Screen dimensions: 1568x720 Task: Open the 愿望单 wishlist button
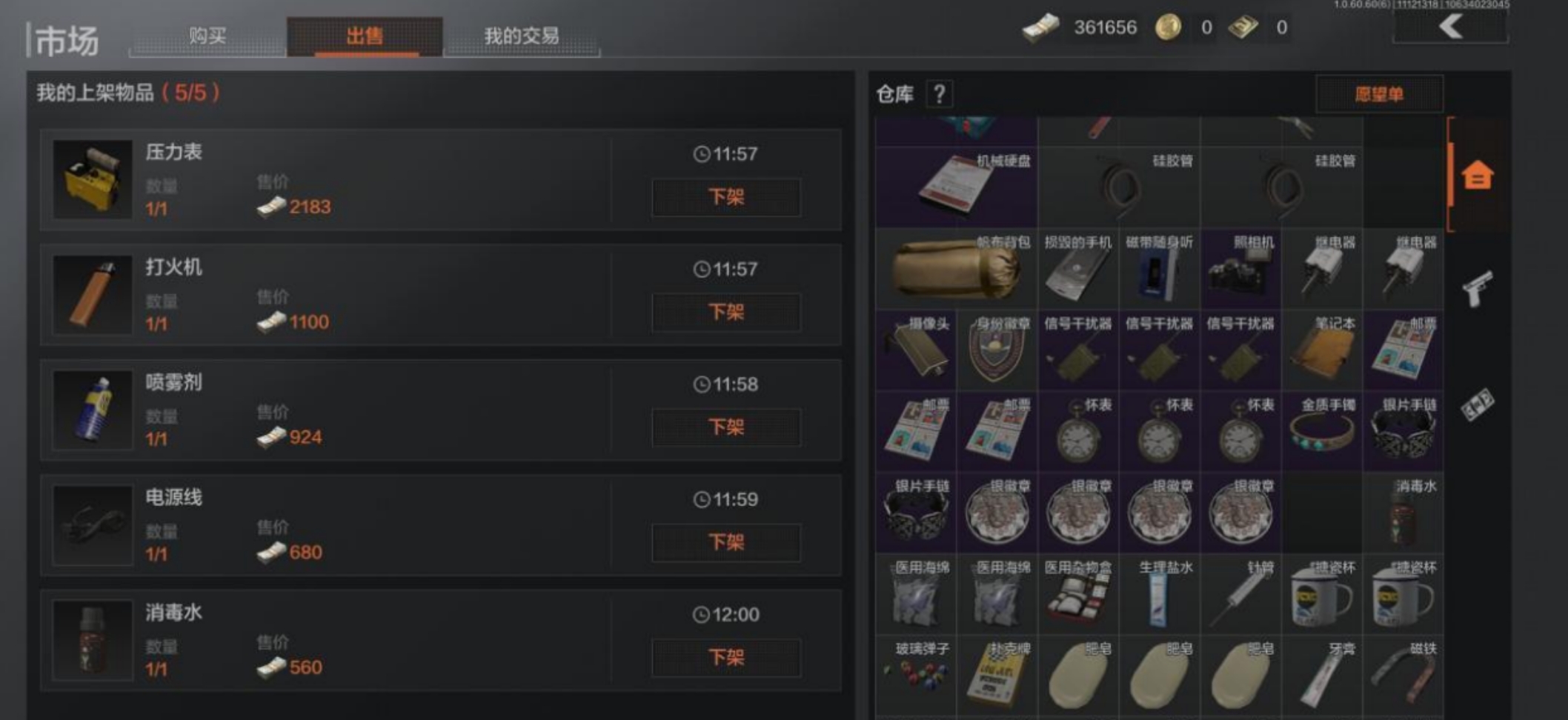pyautogui.click(x=1379, y=94)
